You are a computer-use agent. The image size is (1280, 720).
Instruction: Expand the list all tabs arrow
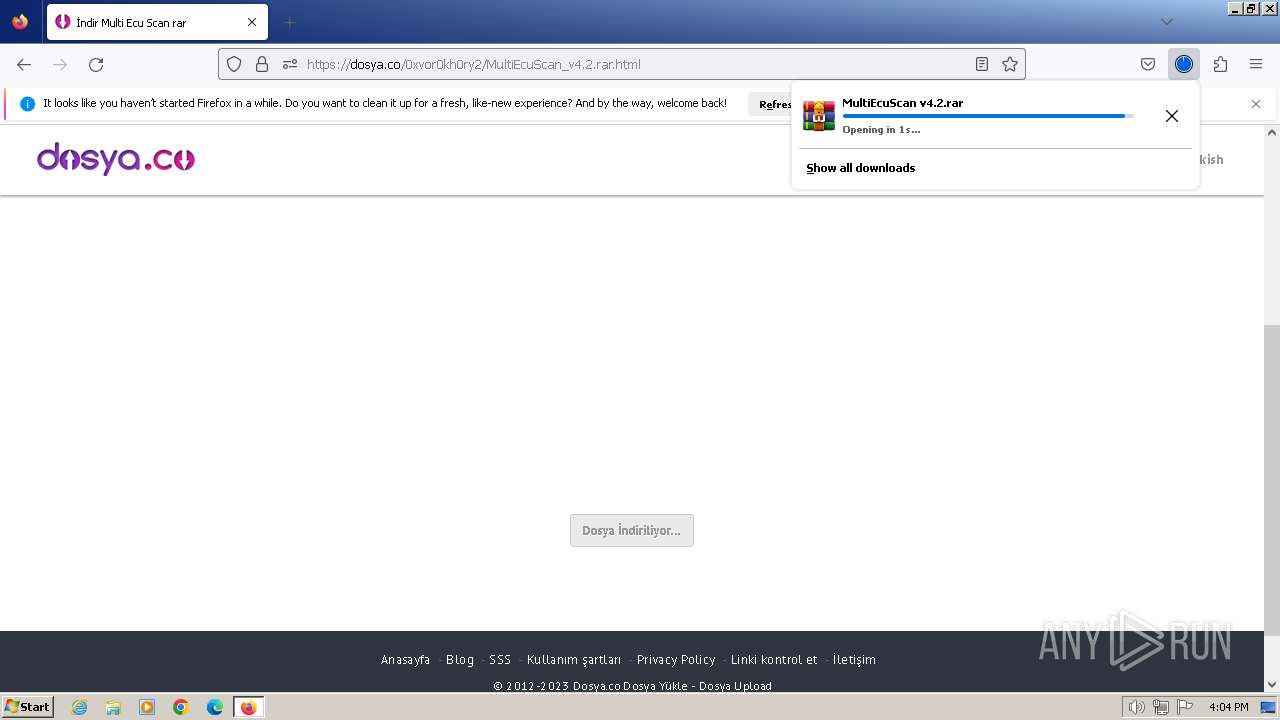[x=1166, y=22]
